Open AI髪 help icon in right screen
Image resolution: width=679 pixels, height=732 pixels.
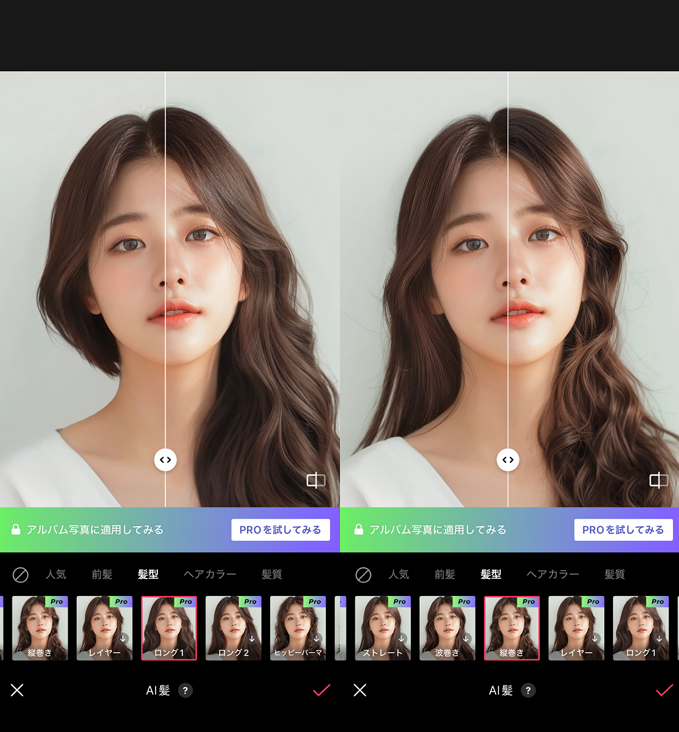tap(528, 690)
